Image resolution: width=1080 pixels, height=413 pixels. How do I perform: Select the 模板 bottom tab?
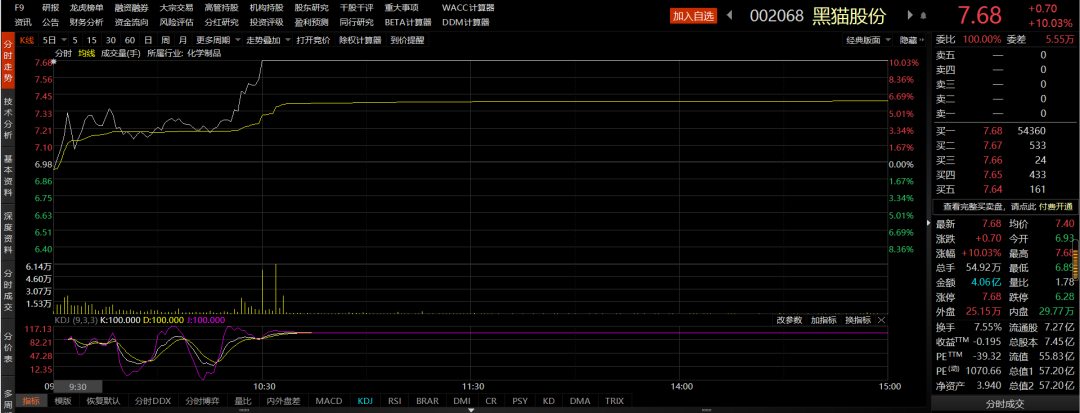click(x=63, y=400)
